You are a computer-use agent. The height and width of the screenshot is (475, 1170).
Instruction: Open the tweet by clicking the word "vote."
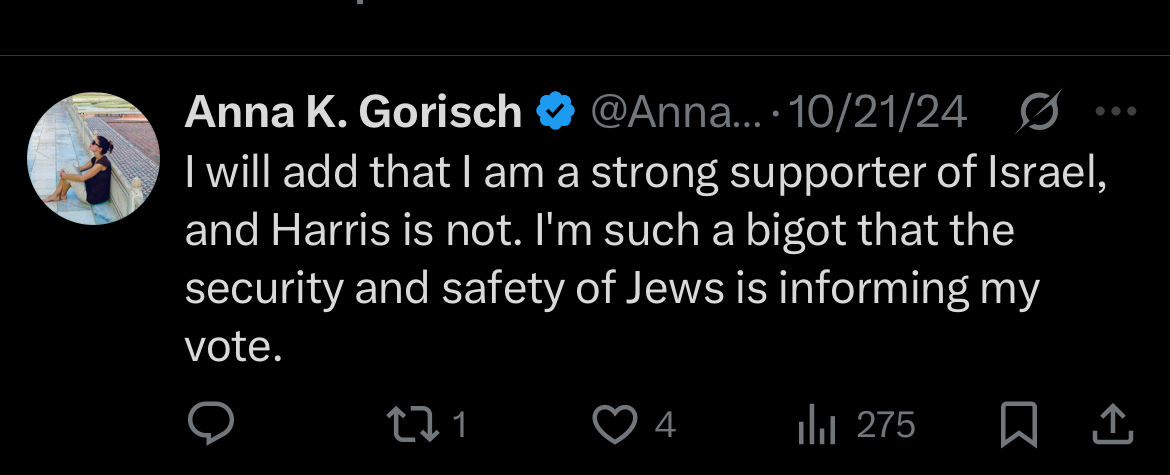pyautogui.click(x=234, y=347)
